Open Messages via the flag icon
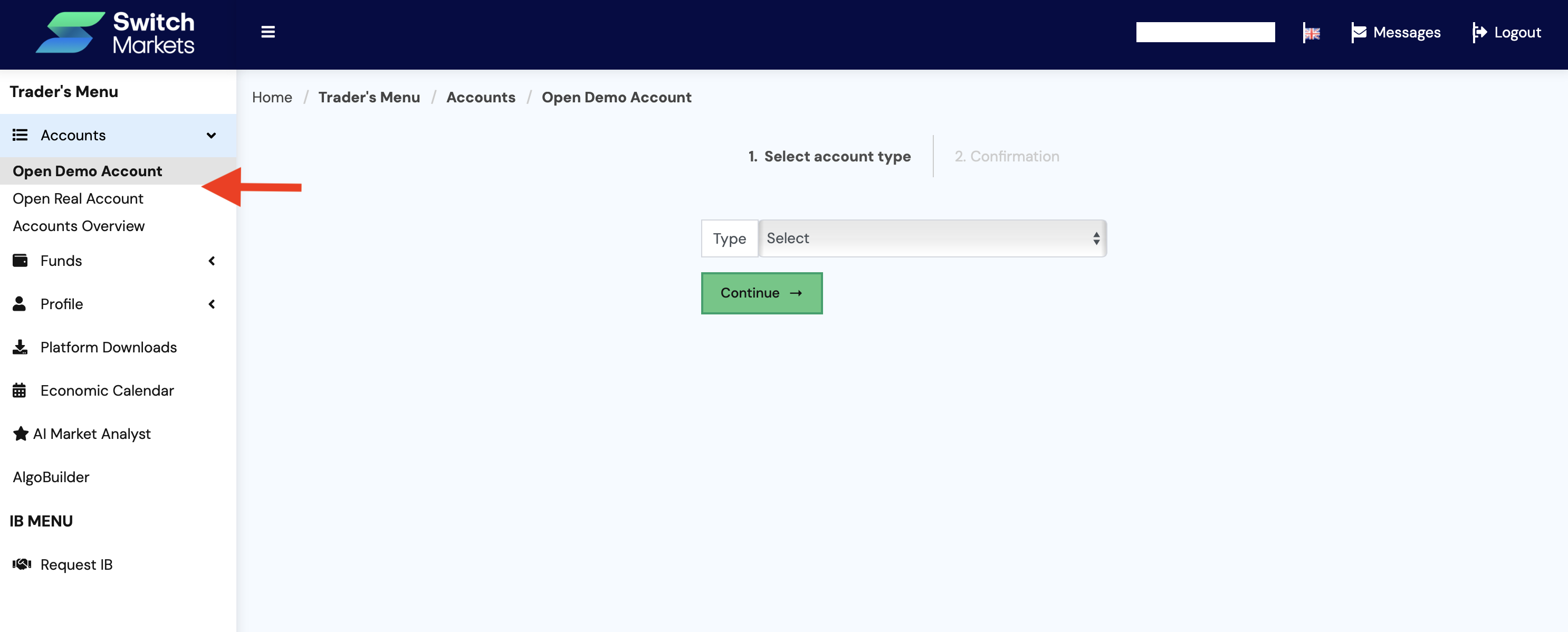Viewport: 1568px width, 632px height. click(1358, 33)
